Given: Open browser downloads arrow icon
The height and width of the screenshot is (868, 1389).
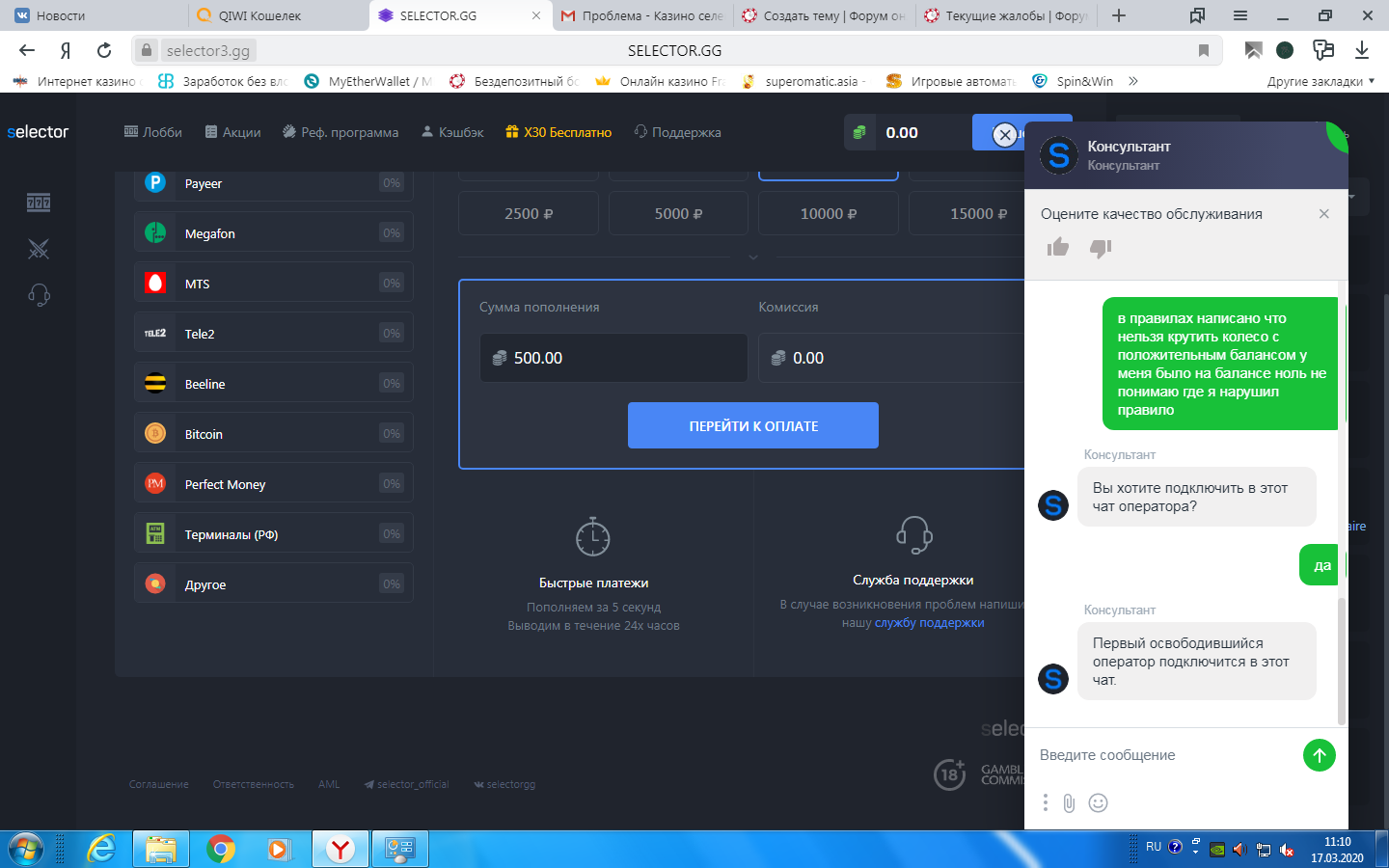Looking at the screenshot, I should [x=1362, y=50].
